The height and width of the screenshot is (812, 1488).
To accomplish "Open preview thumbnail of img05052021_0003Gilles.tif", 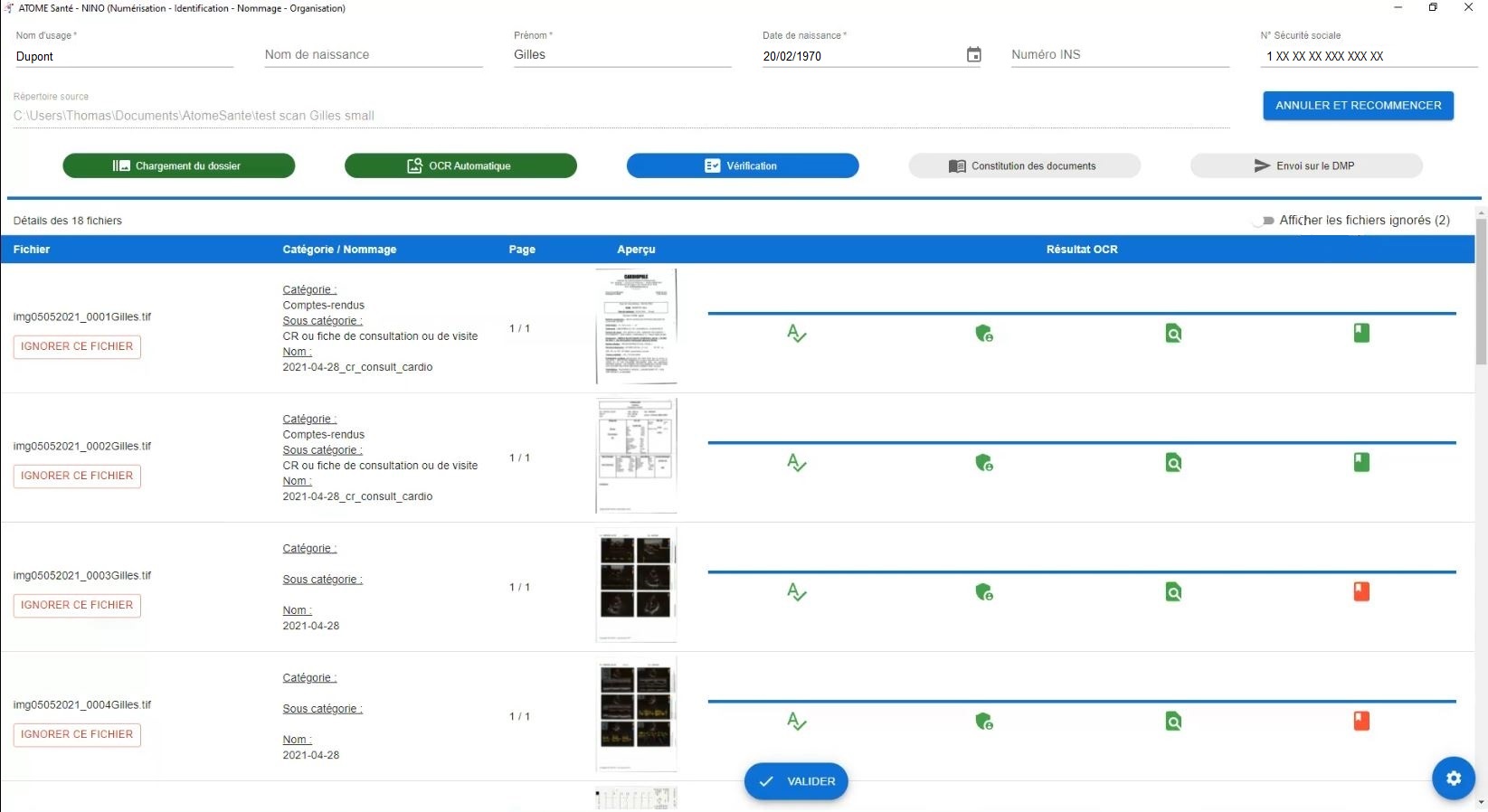I will [636, 585].
